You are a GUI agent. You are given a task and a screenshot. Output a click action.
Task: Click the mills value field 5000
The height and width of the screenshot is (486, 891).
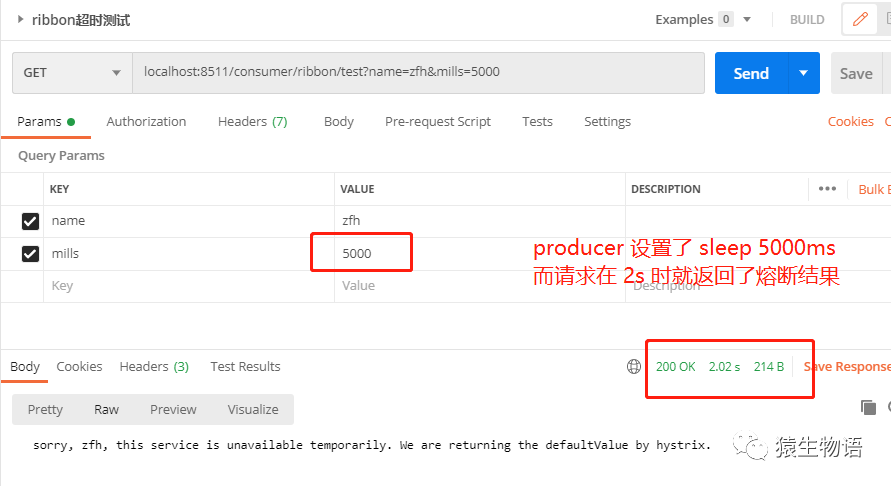pyautogui.click(x=361, y=253)
